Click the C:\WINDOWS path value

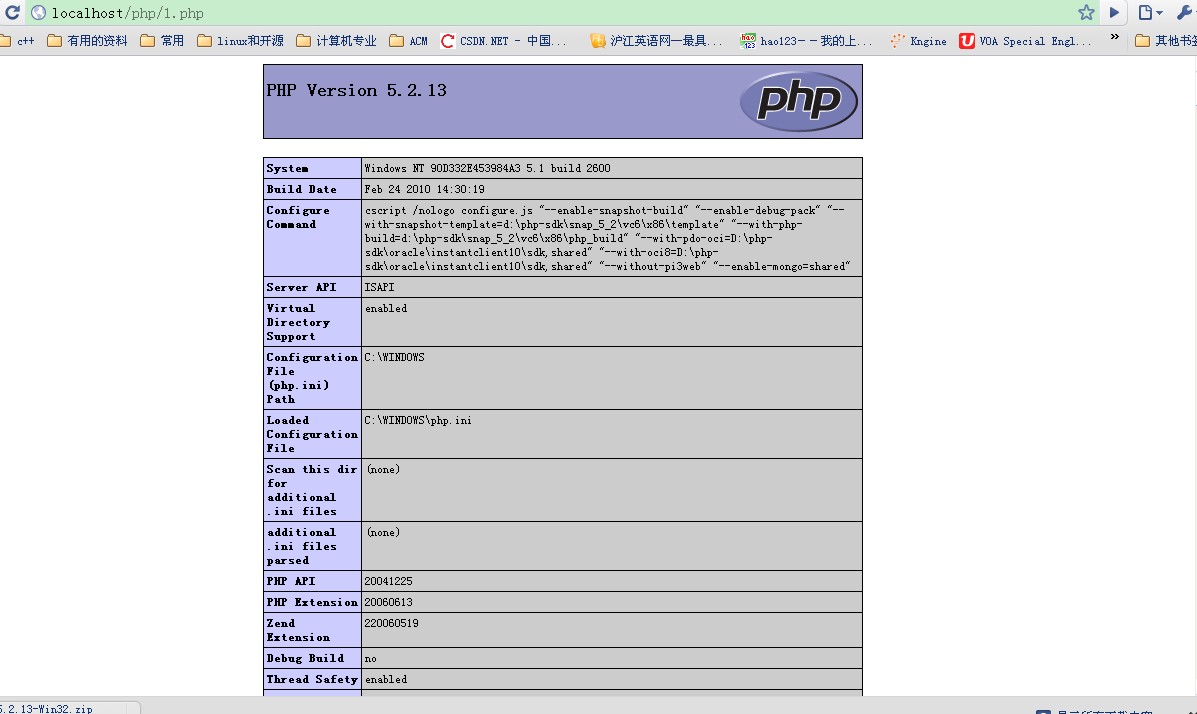pyautogui.click(x=395, y=357)
